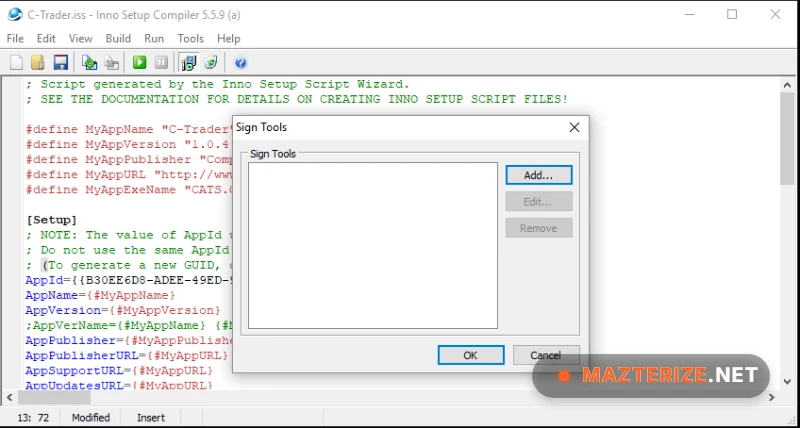
Task: Click the vertical scrollbar up arrow
Action: point(787,85)
